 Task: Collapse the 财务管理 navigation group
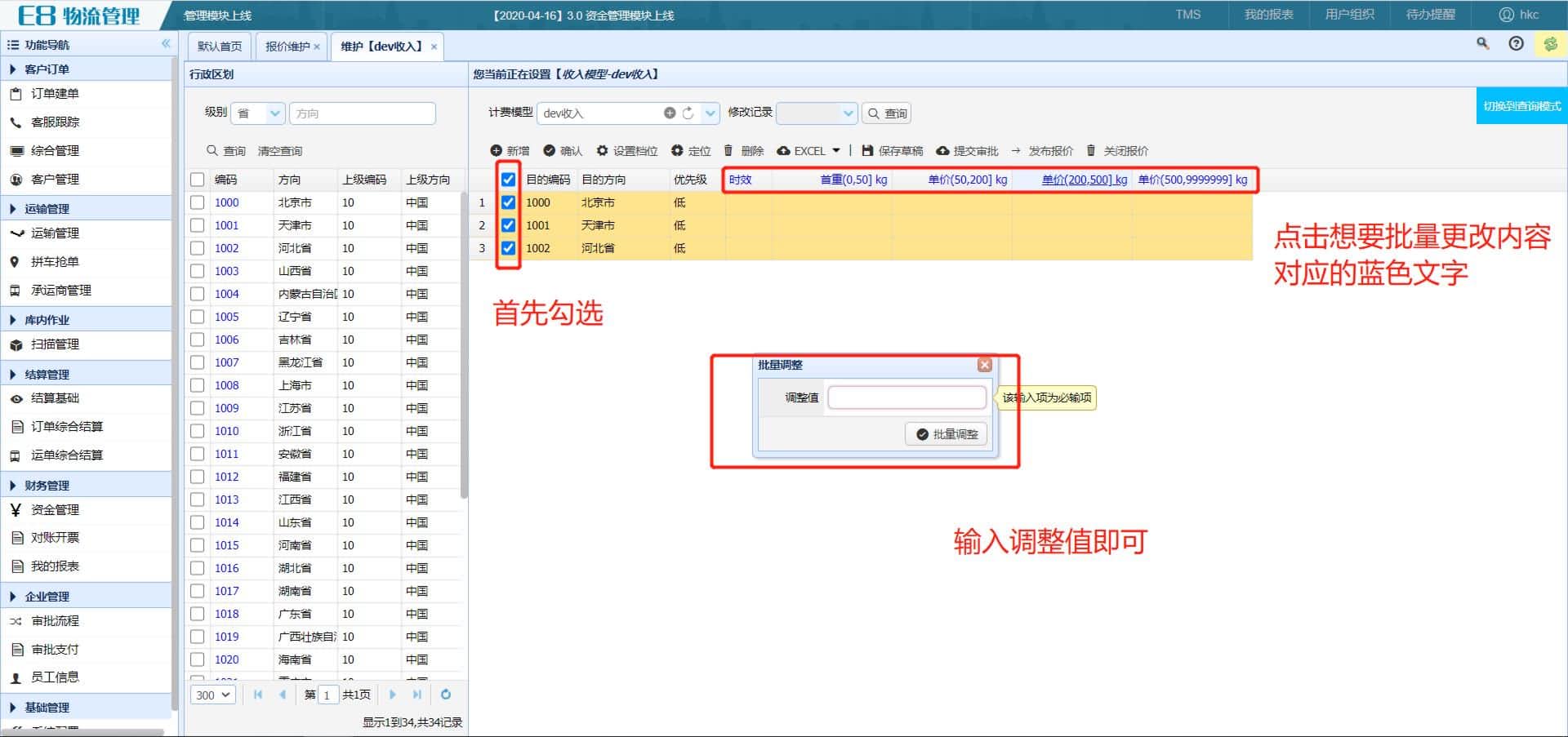pyautogui.click(x=86, y=486)
